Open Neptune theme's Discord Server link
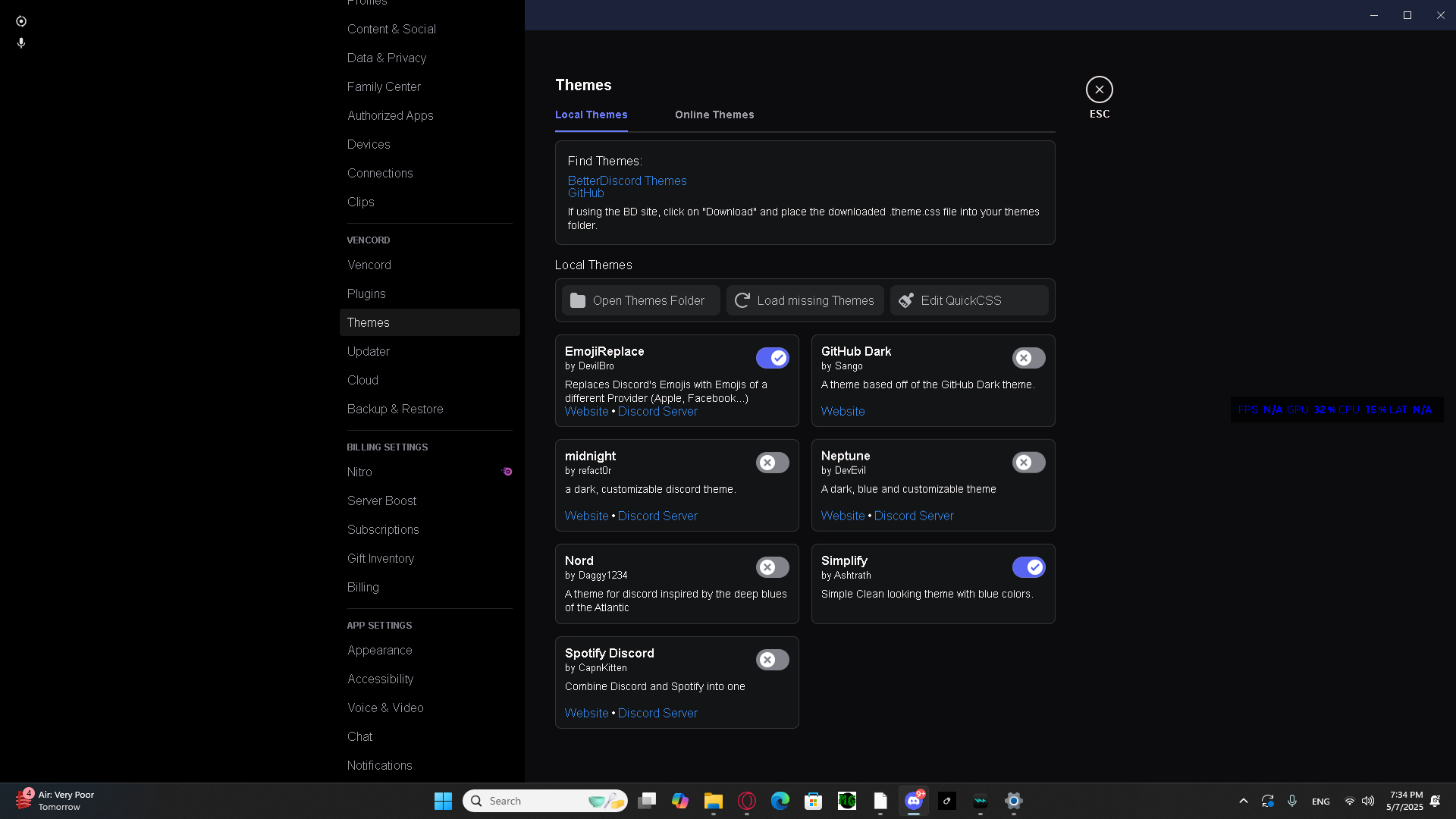1456x819 pixels. pos(914,516)
